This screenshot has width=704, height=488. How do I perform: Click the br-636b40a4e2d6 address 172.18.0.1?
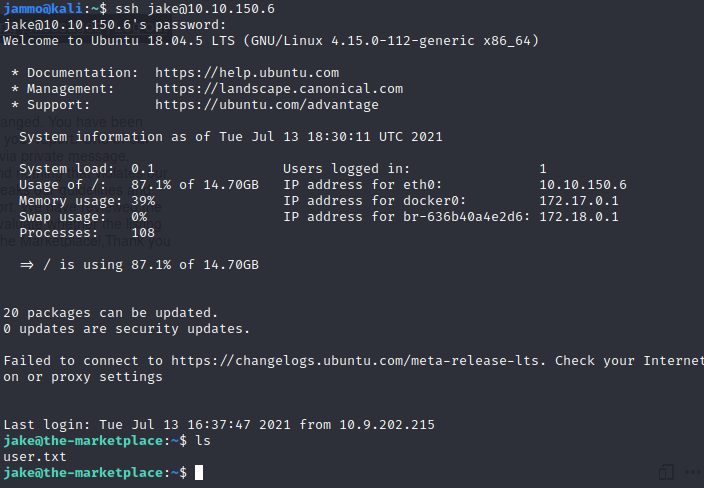tap(579, 217)
